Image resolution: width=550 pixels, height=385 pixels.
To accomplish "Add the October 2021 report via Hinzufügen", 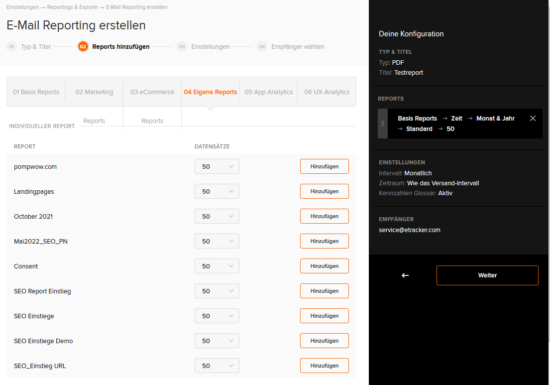I will tap(324, 216).
